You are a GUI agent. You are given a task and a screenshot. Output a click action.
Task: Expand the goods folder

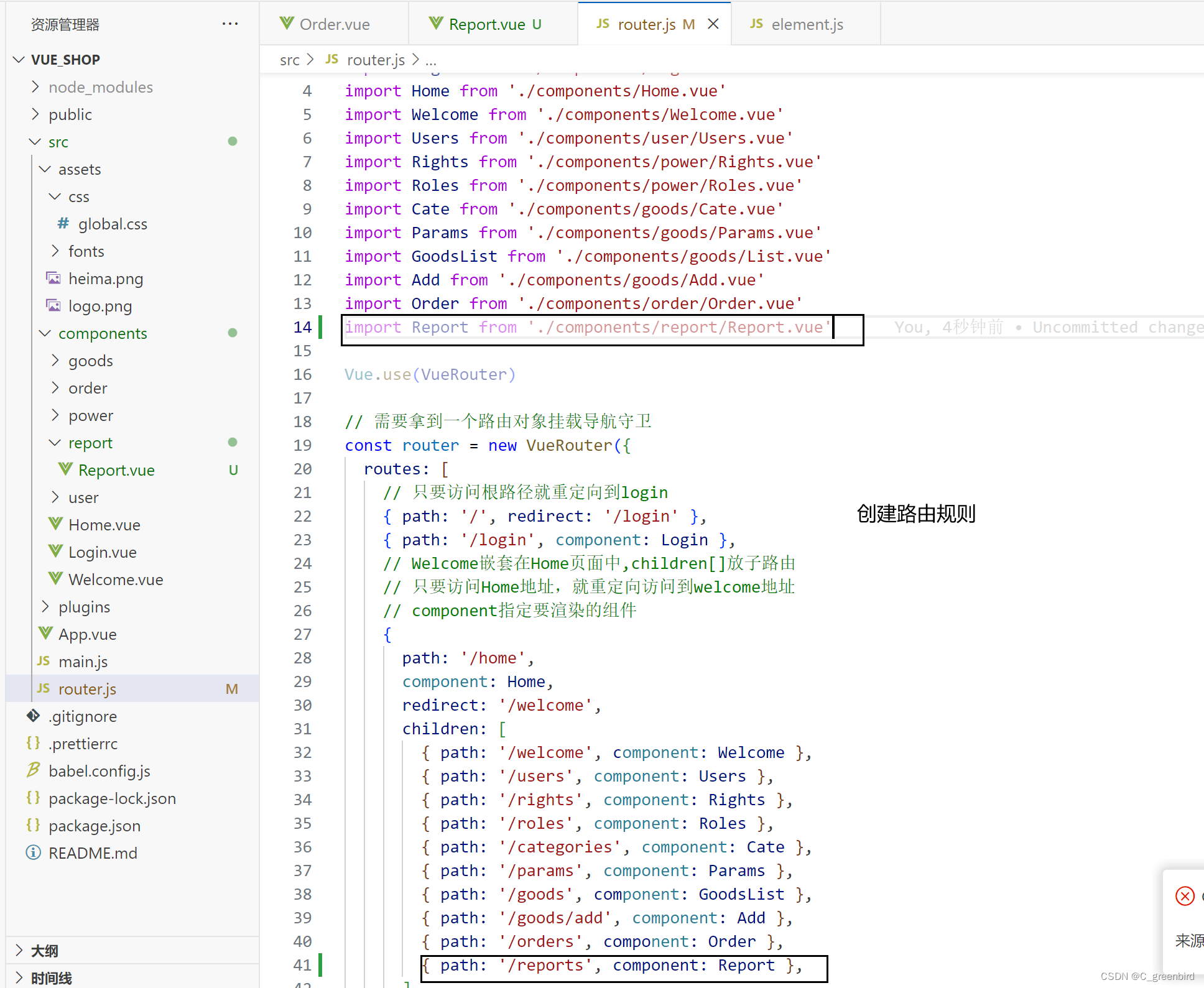(55, 360)
